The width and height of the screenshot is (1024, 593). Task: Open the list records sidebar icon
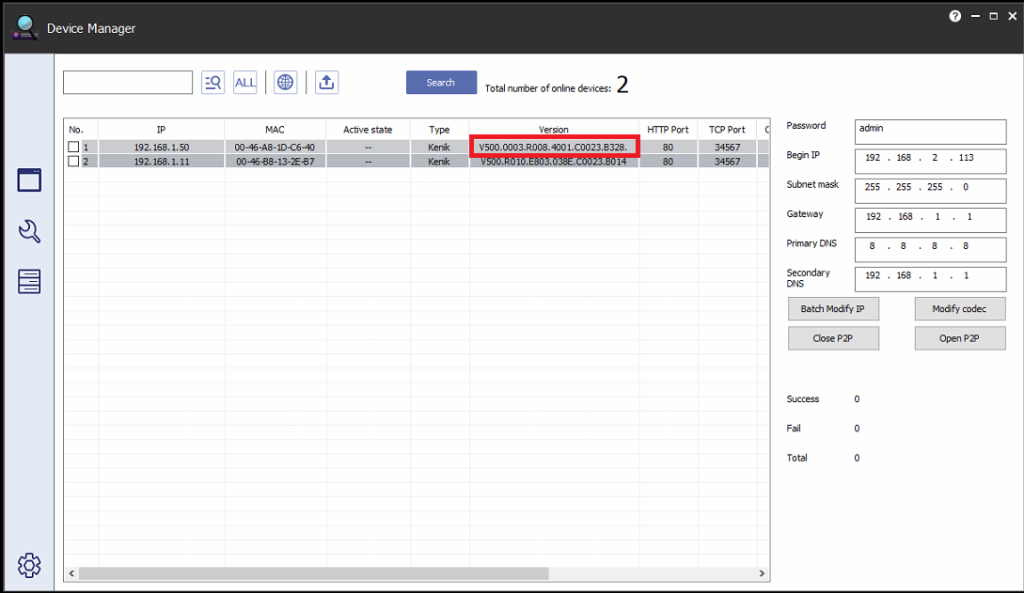pos(29,282)
